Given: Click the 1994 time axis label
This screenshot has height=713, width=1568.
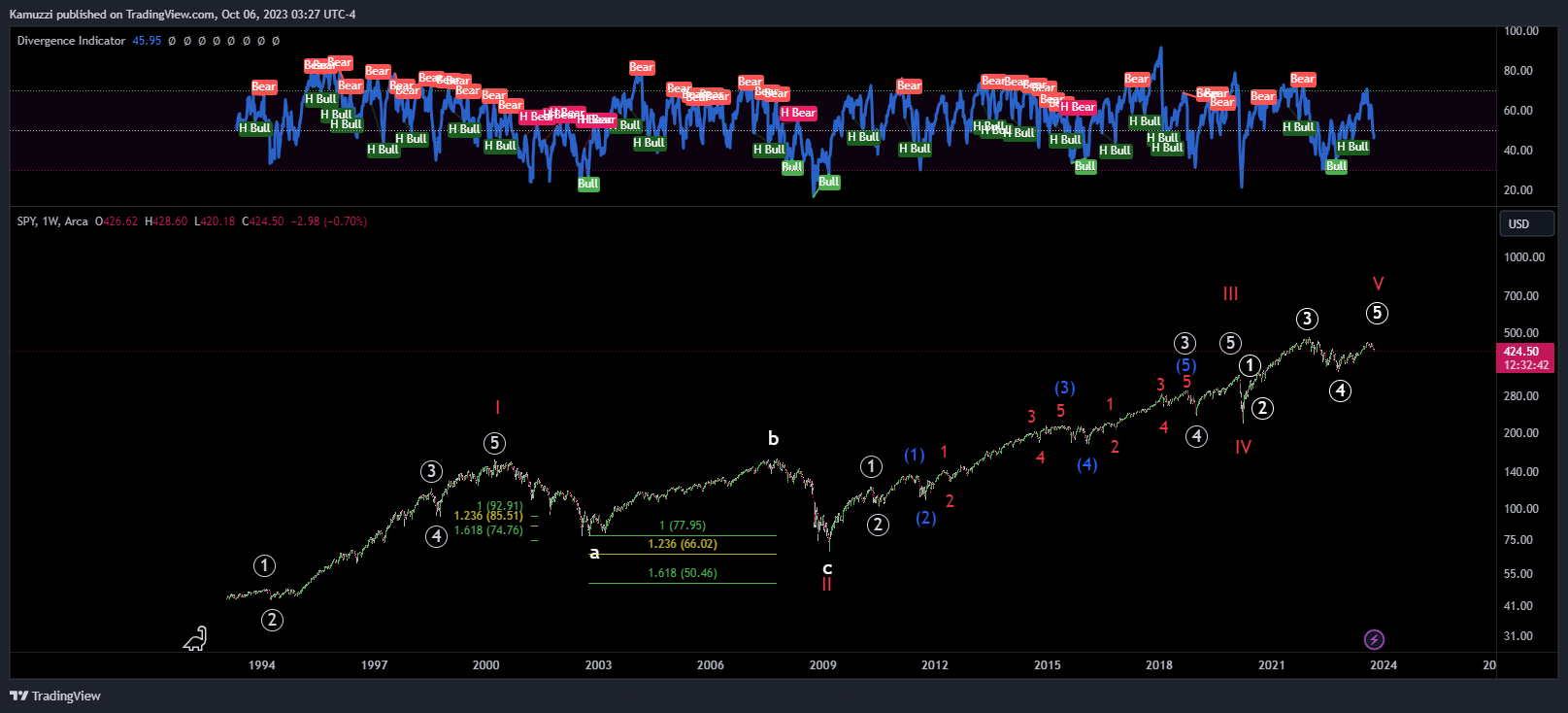Looking at the screenshot, I should pyautogui.click(x=262, y=665).
